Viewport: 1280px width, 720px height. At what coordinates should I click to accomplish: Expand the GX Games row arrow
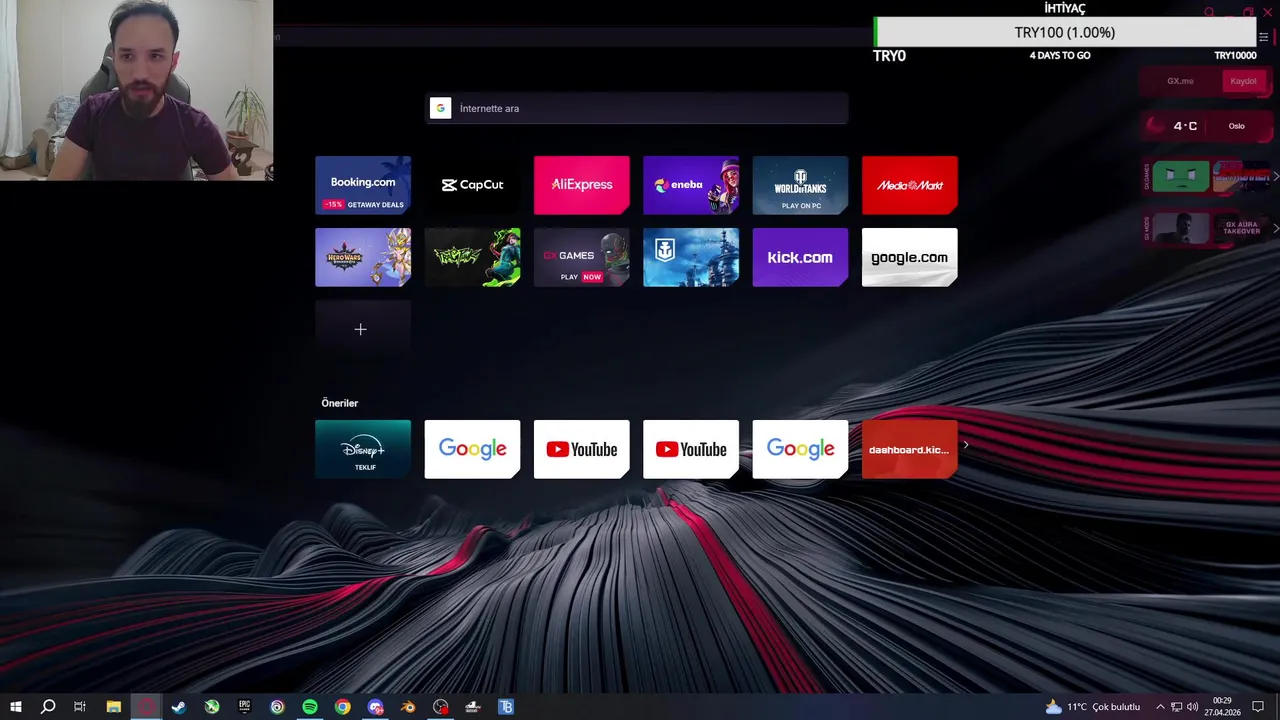pyautogui.click(x=1275, y=176)
